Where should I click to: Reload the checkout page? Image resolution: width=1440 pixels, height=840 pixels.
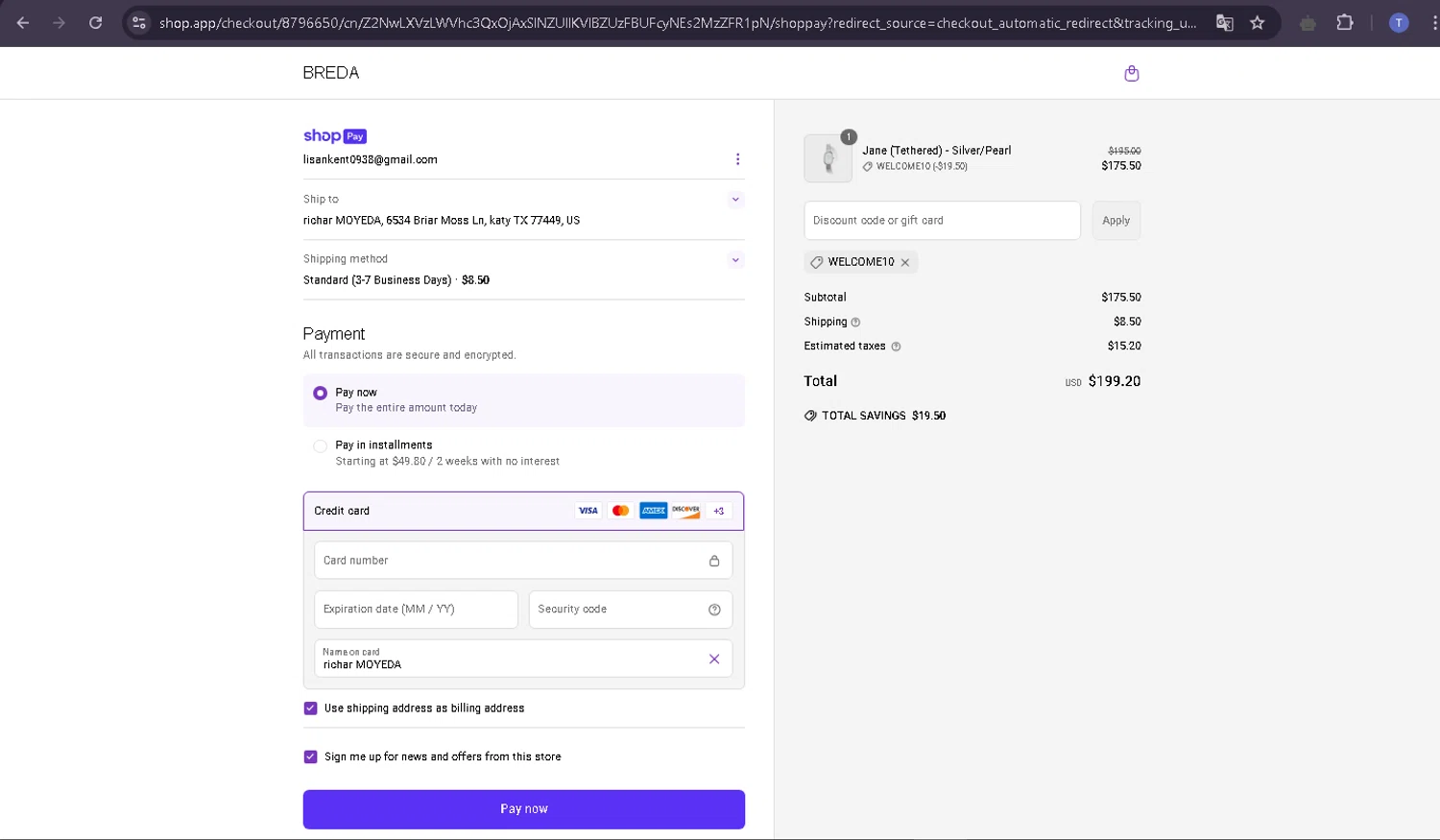(96, 23)
